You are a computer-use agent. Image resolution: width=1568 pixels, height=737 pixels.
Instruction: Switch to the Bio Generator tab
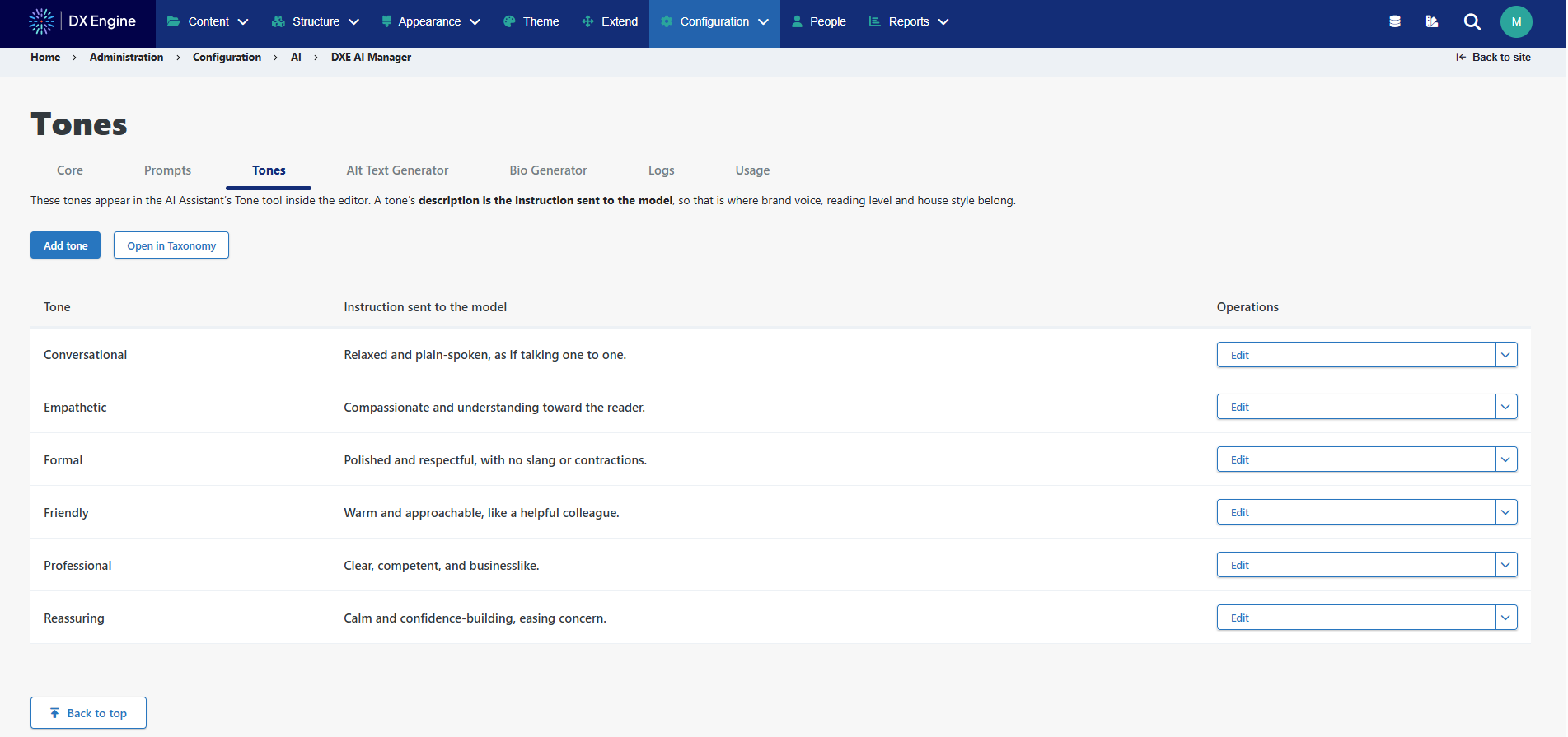[x=548, y=170]
